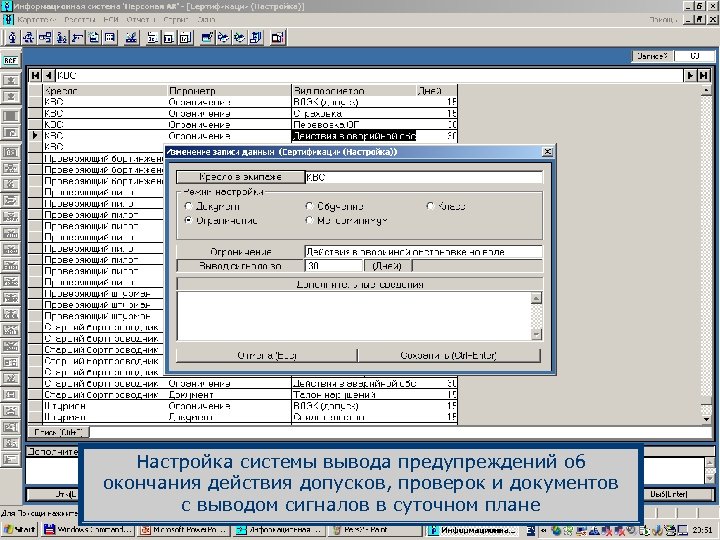Go to previous record navigation arrow
The height and width of the screenshot is (540, 720).
pyautogui.click(x=49, y=75)
